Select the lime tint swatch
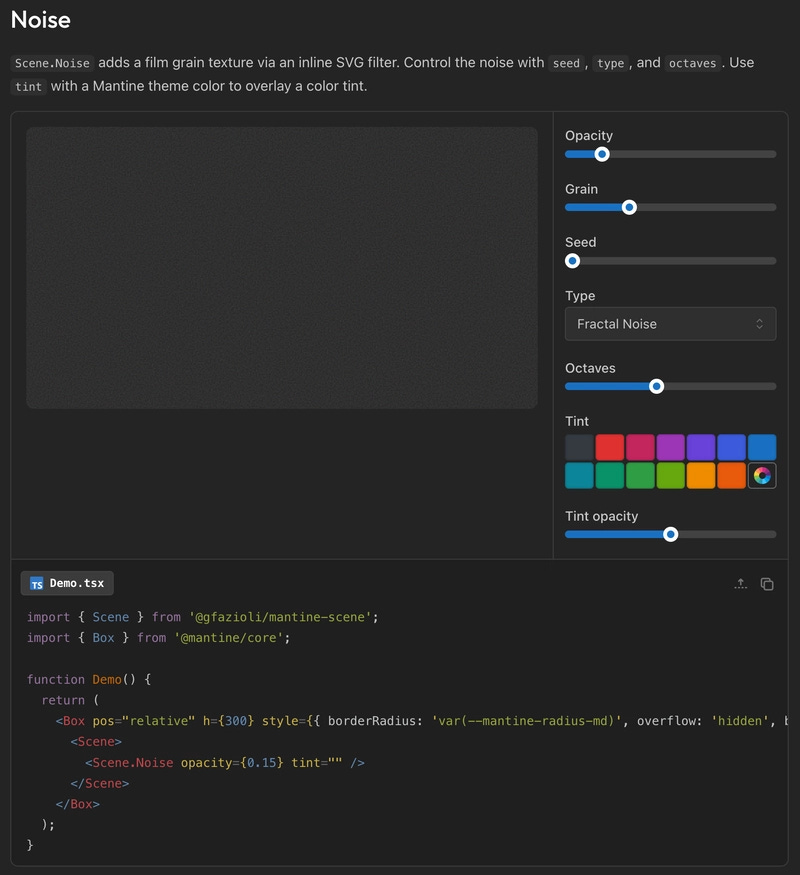 point(671,475)
